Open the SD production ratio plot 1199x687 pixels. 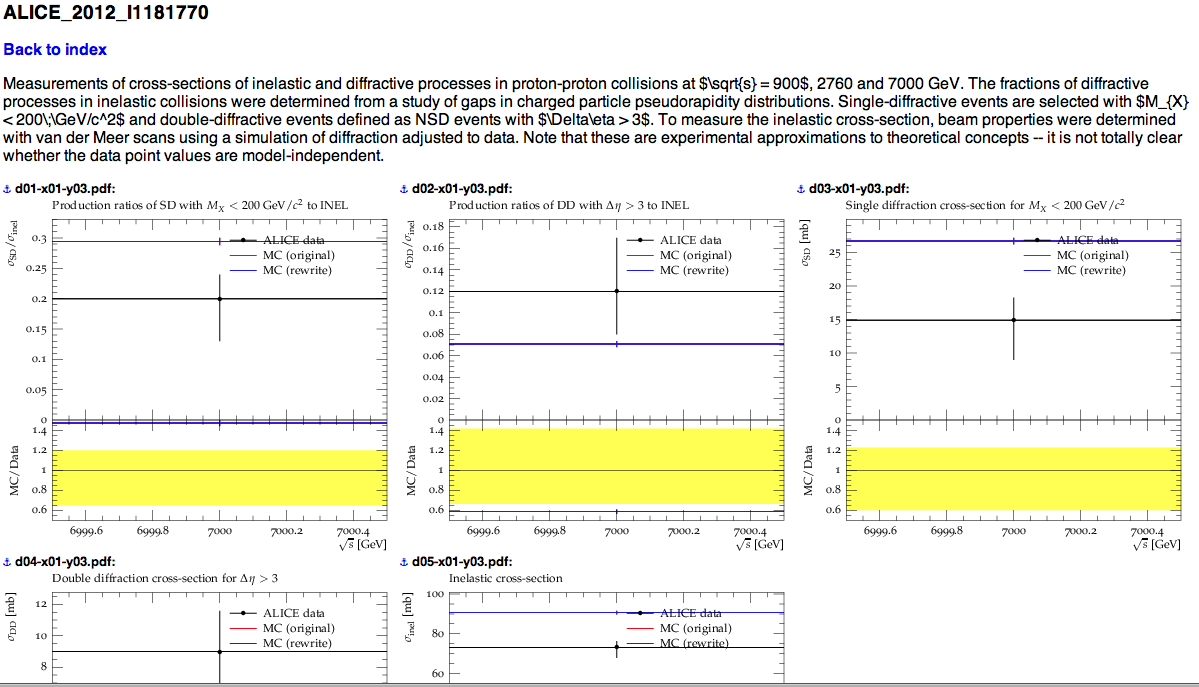(x=197, y=374)
